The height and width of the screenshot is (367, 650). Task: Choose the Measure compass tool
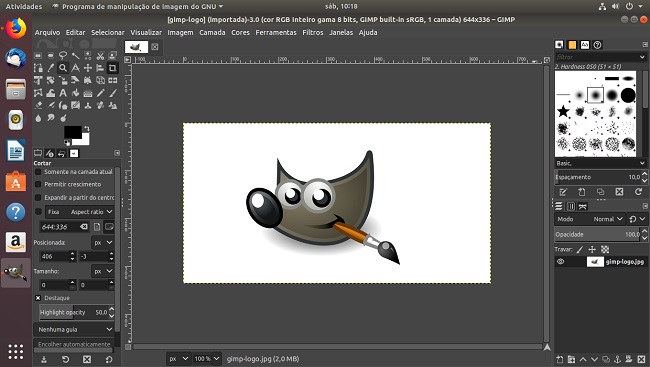point(75,68)
